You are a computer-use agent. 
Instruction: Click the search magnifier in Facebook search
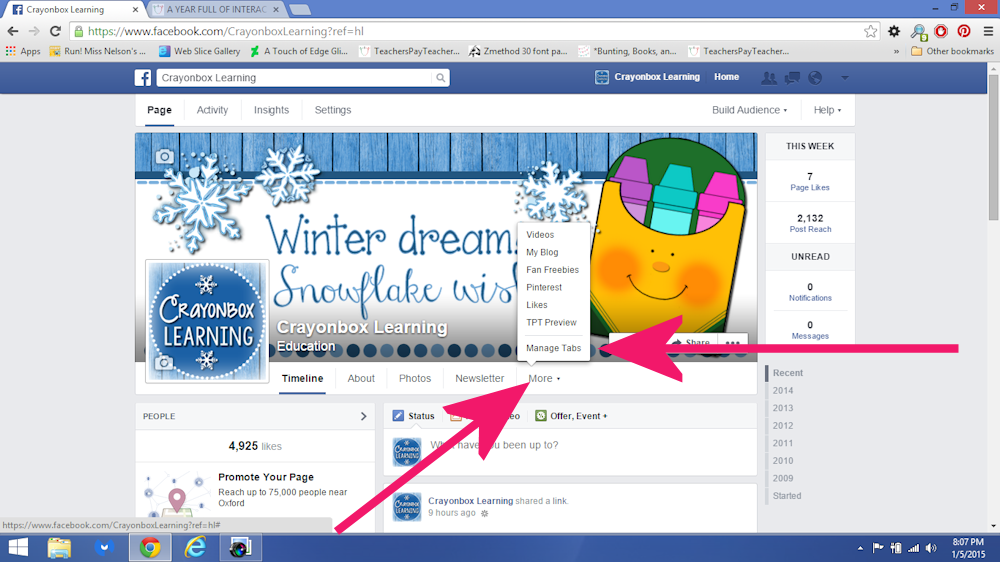click(440, 78)
